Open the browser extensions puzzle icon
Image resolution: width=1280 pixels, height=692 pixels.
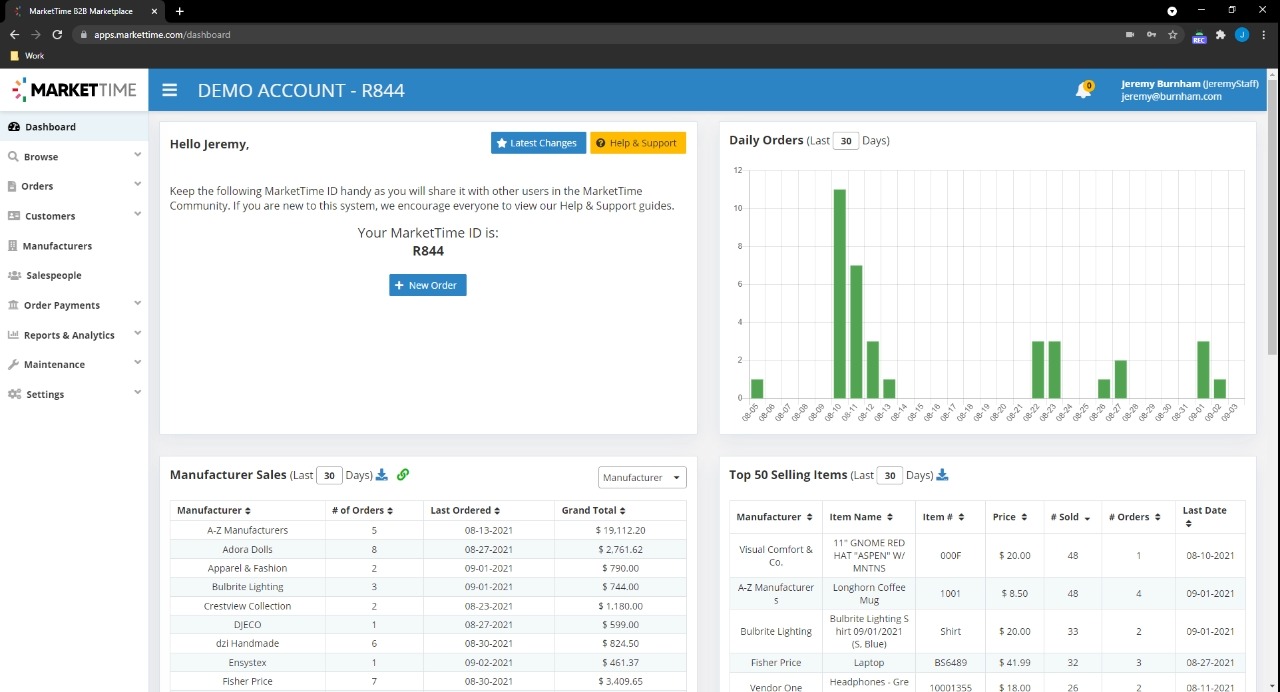[1220, 34]
